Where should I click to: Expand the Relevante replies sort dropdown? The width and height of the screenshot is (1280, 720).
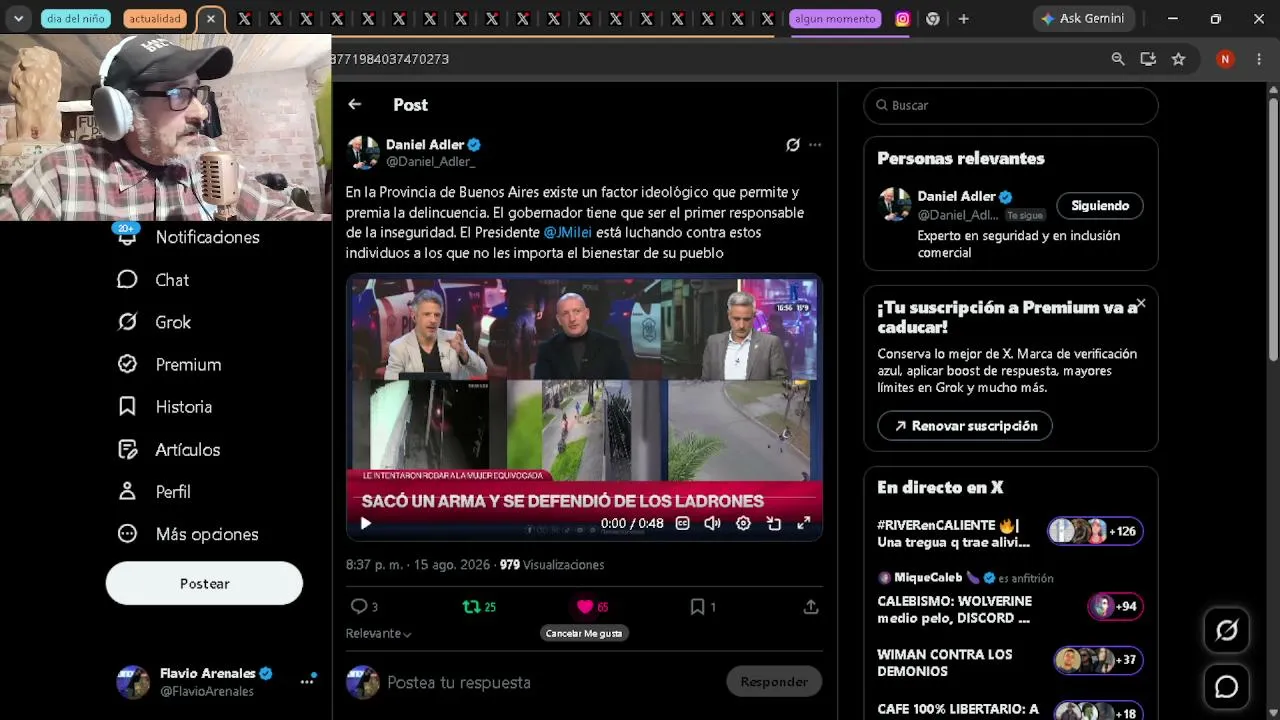379,633
